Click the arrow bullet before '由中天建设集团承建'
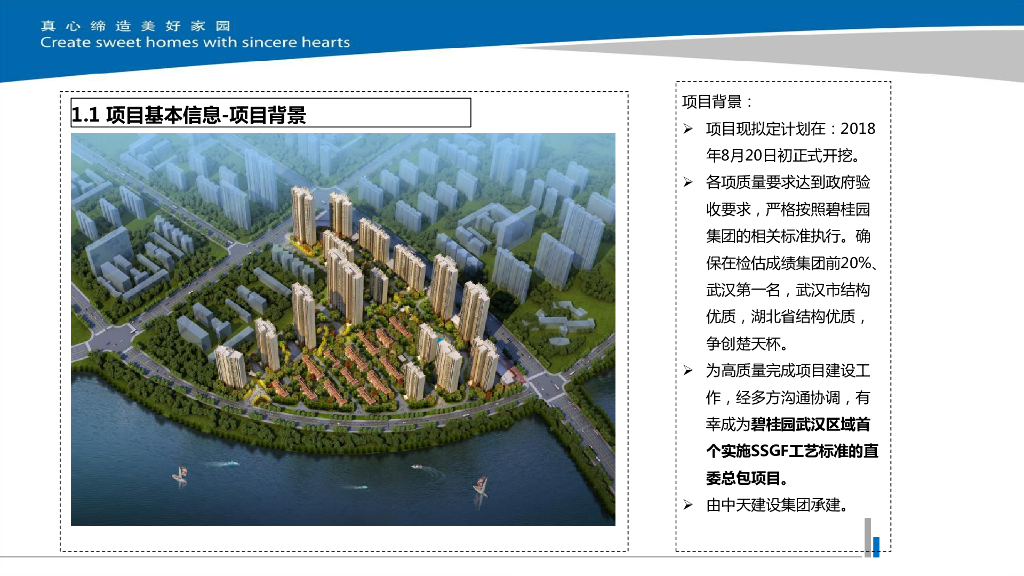The height and width of the screenshot is (576, 1024). coord(688,505)
